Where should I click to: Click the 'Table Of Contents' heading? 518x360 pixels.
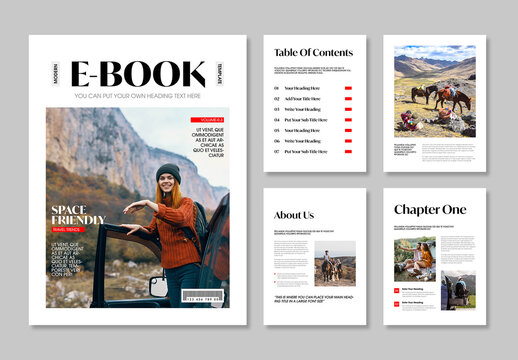pos(313,53)
